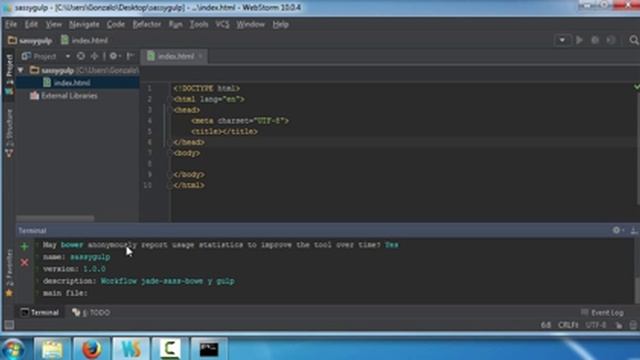The height and width of the screenshot is (360, 640).
Task: Close the index.html editor tab
Action: click(x=201, y=56)
